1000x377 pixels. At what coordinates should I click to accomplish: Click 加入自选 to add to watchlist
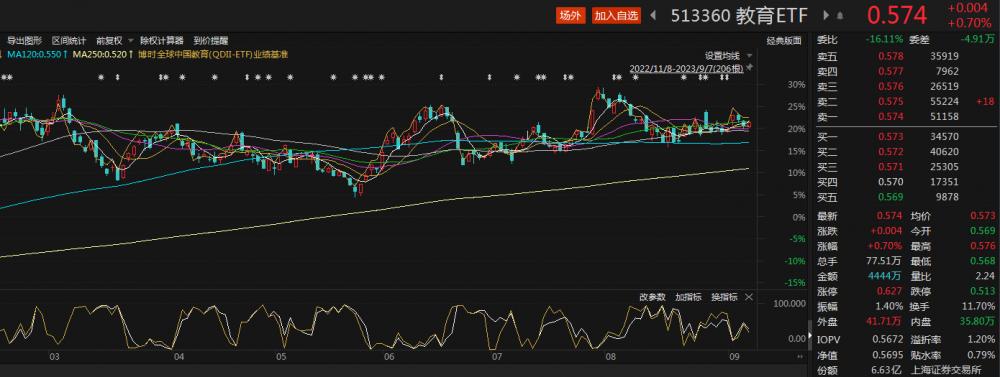point(616,16)
